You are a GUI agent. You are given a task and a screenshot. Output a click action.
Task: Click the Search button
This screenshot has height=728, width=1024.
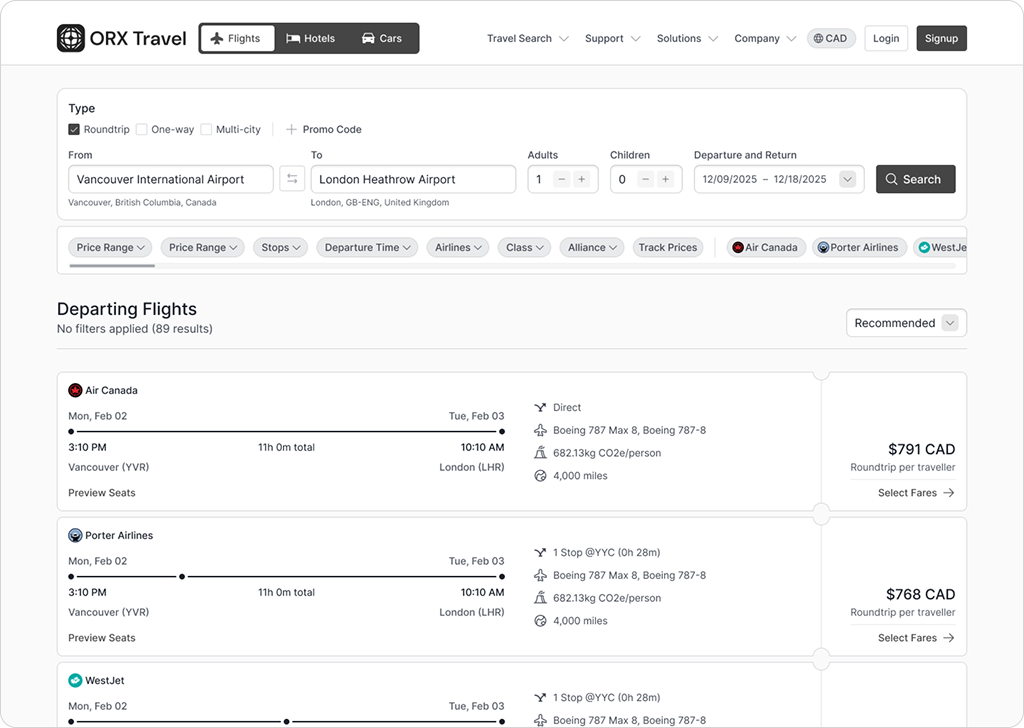915,179
